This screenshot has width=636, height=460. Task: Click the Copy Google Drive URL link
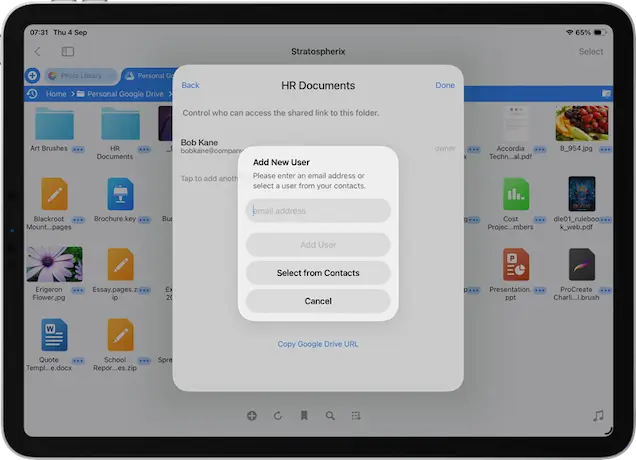tap(318, 344)
